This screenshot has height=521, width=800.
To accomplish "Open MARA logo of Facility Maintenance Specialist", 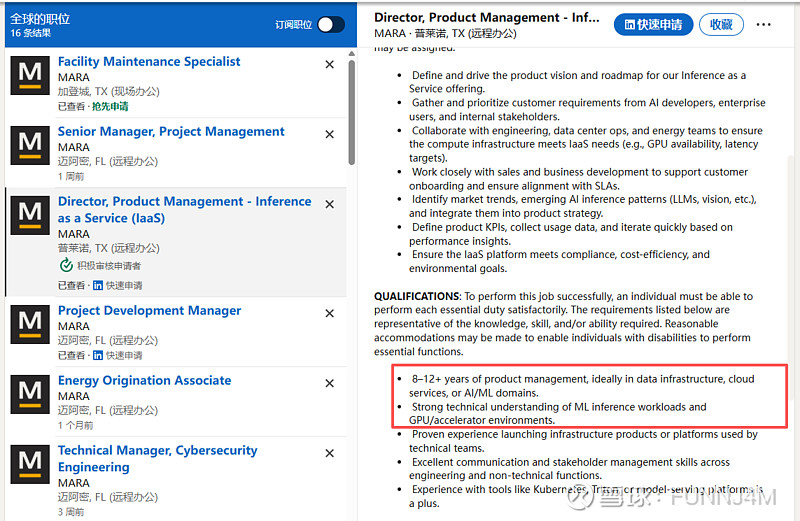I will point(30,76).
